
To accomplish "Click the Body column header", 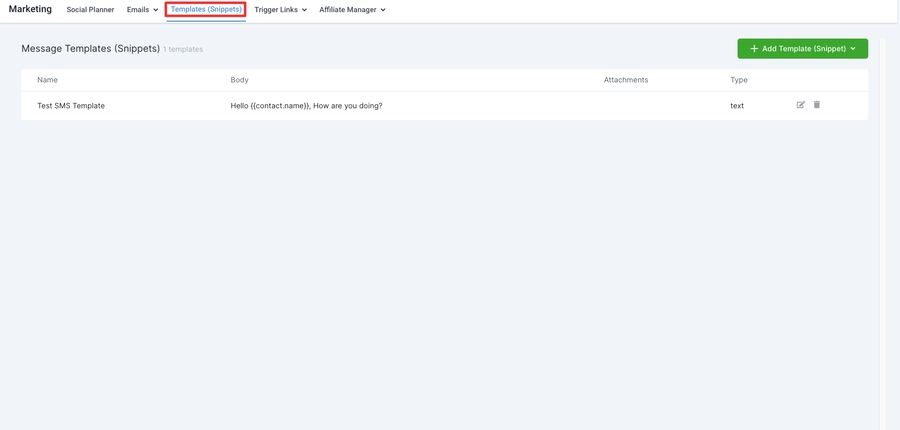I will (x=239, y=80).
